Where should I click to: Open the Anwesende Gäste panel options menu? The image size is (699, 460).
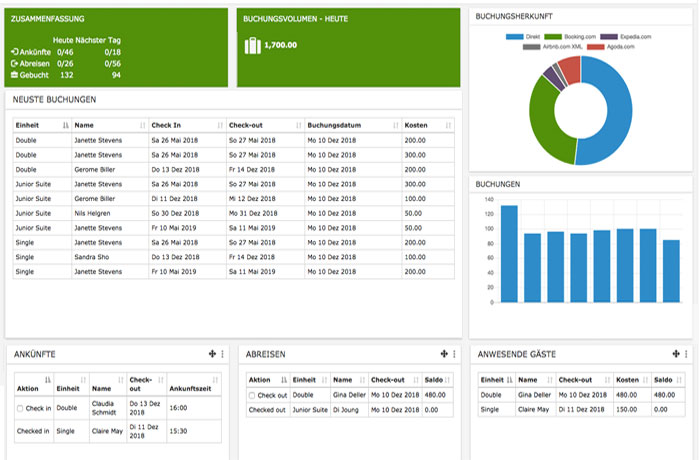click(x=686, y=354)
